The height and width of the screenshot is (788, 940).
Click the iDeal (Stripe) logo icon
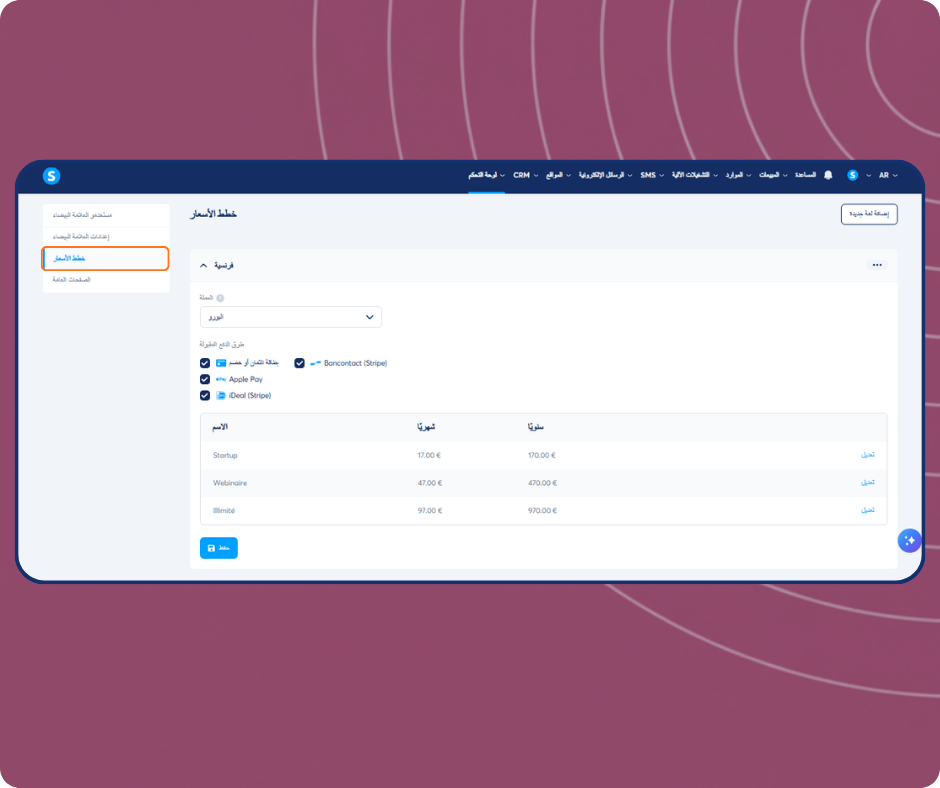(x=221, y=395)
